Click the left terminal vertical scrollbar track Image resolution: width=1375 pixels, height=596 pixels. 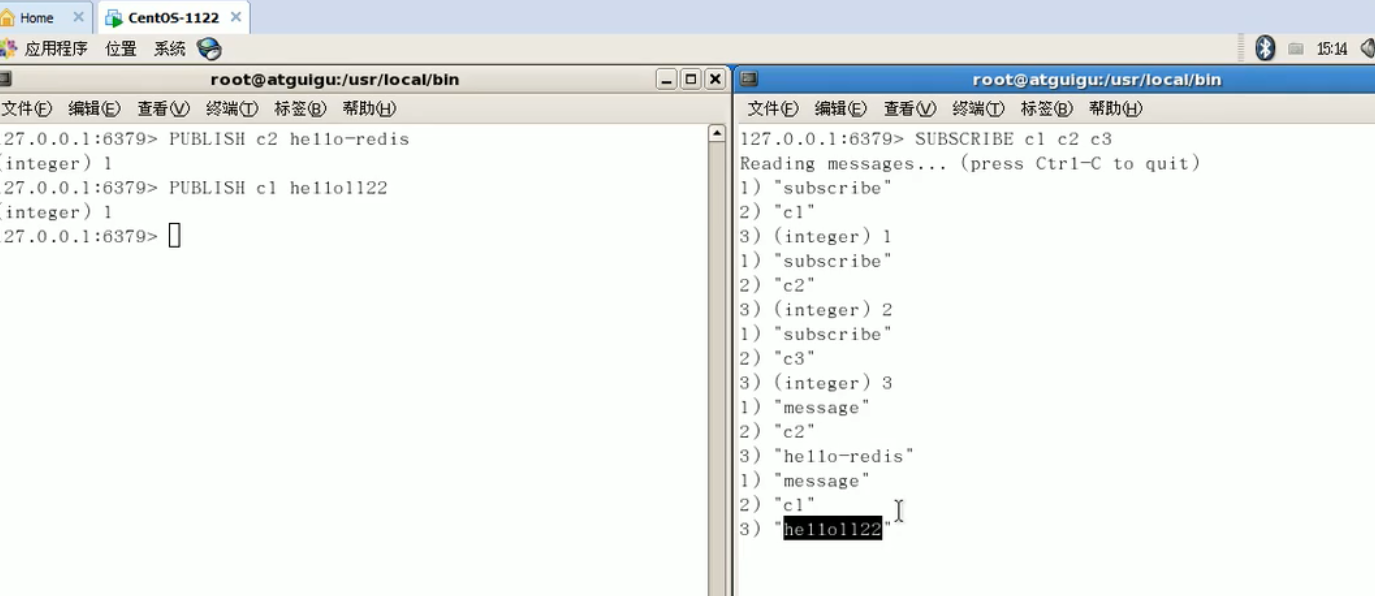[x=716, y=369]
